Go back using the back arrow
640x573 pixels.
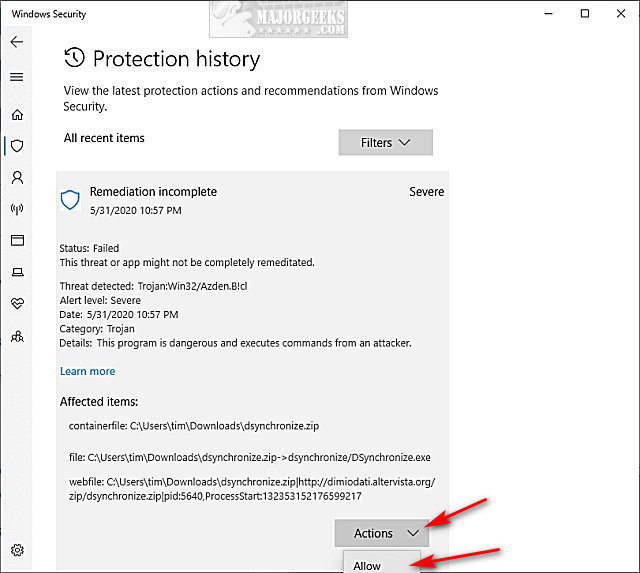(x=17, y=42)
